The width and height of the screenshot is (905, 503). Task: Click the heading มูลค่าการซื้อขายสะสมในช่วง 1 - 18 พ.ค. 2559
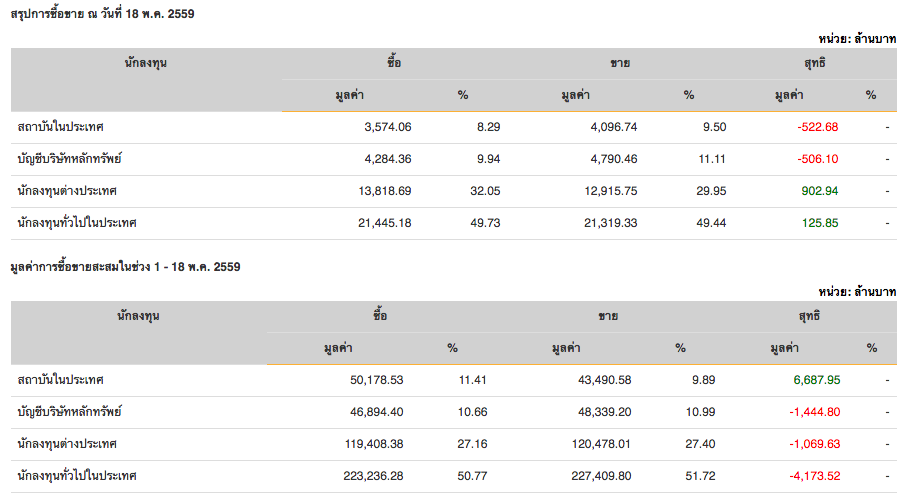coord(125,268)
